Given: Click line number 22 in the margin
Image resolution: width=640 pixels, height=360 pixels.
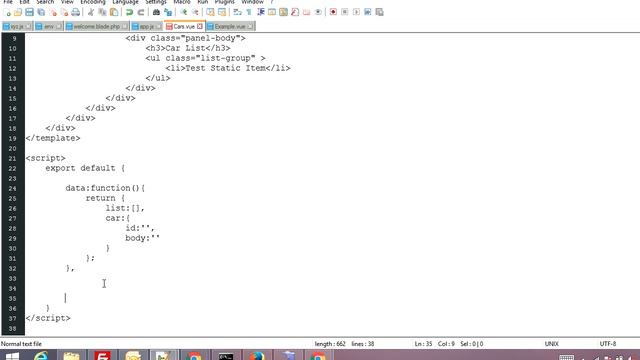Looking at the screenshot, I should [12, 169].
